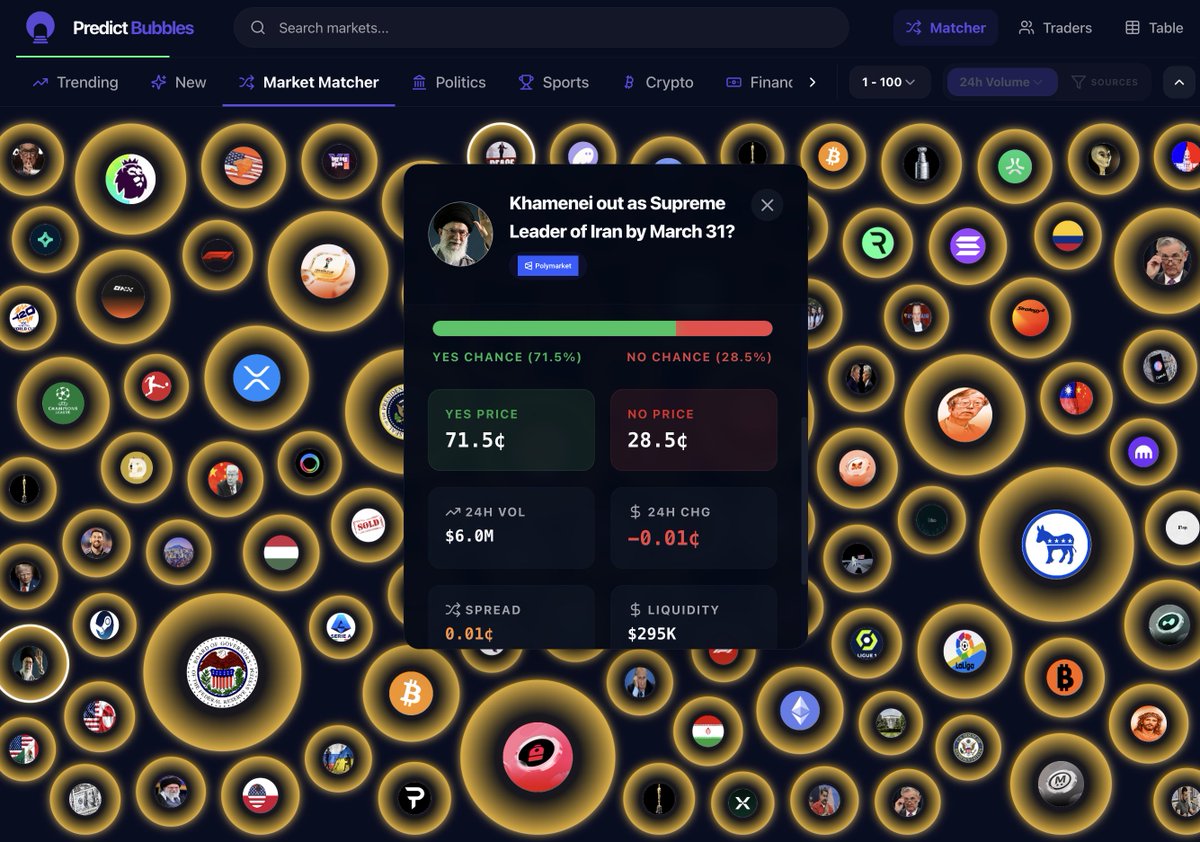Viewport: 1200px width, 842px height.
Task: Select the orange Bitcoin bubble near right edge
Action: pos(1064,679)
